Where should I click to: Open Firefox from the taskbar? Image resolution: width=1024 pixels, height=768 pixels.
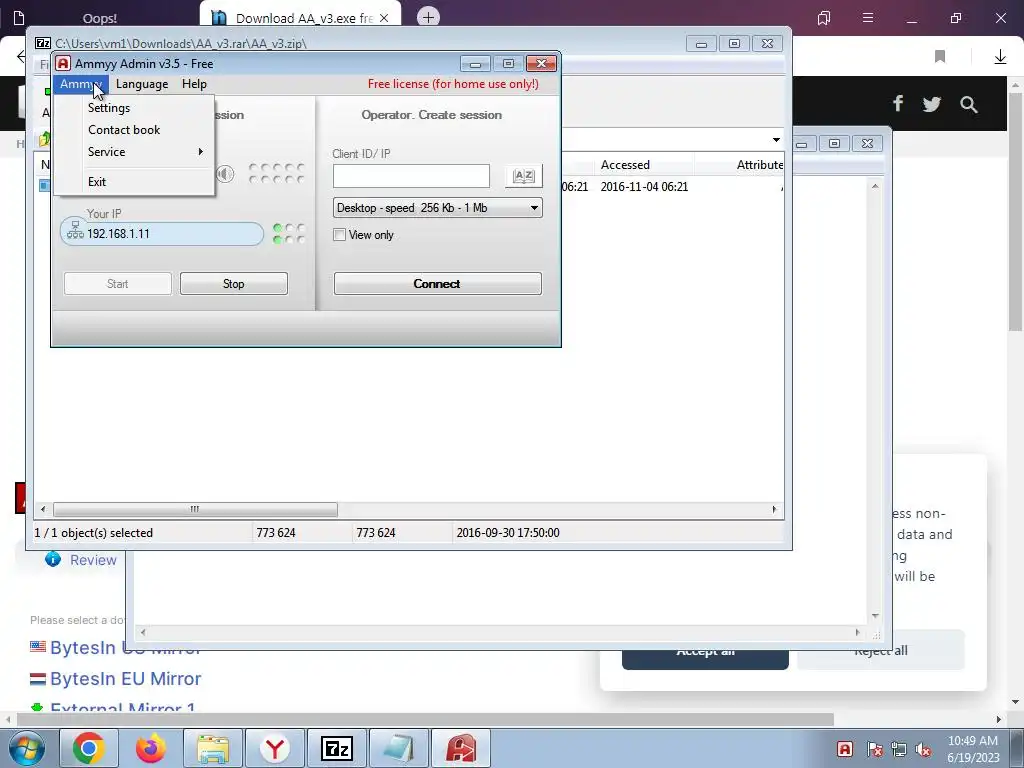tap(151, 748)
